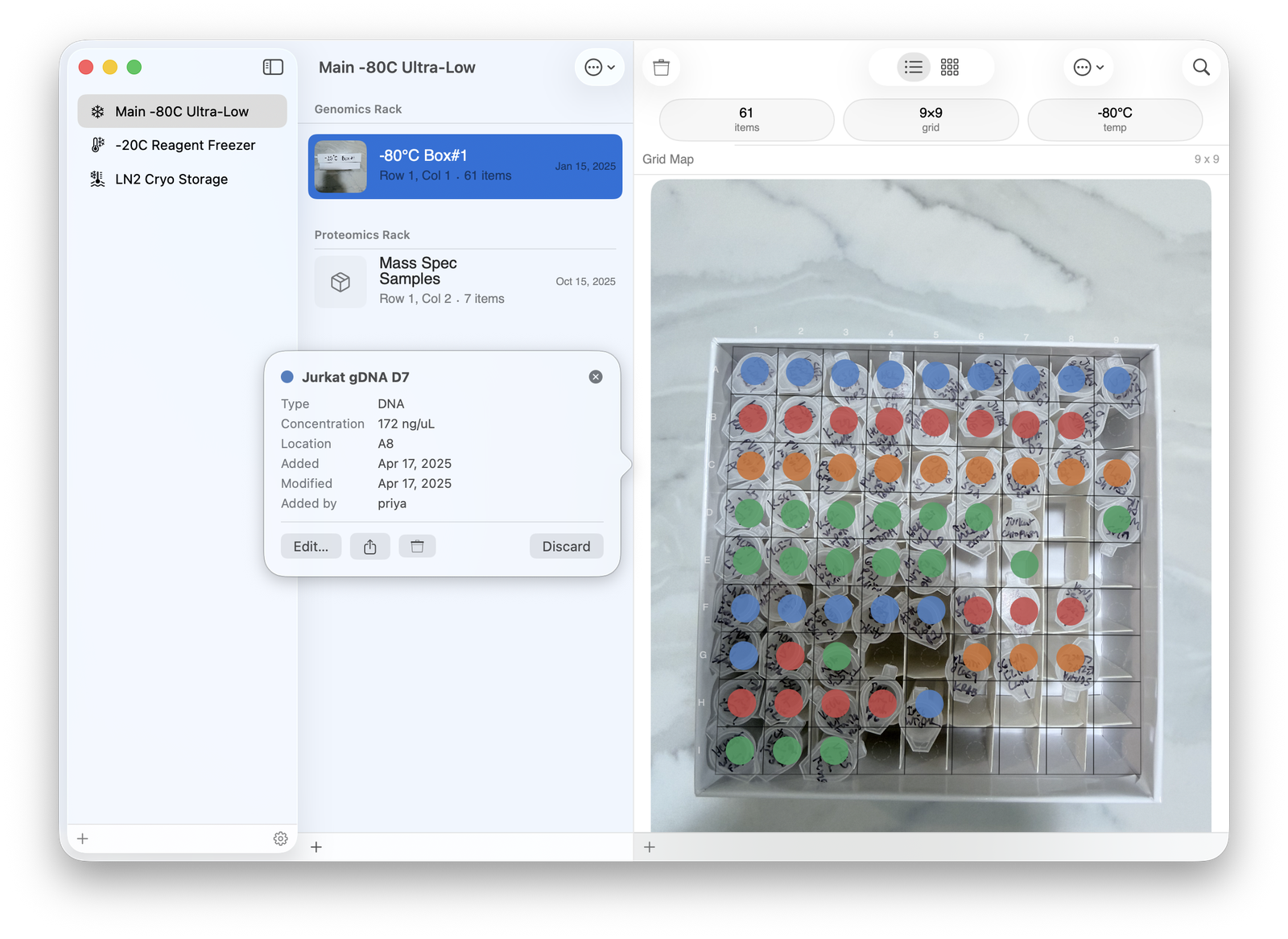Select blue sample marker at A1
This screenshot has height=939, width=1288.
coord(754,371)
